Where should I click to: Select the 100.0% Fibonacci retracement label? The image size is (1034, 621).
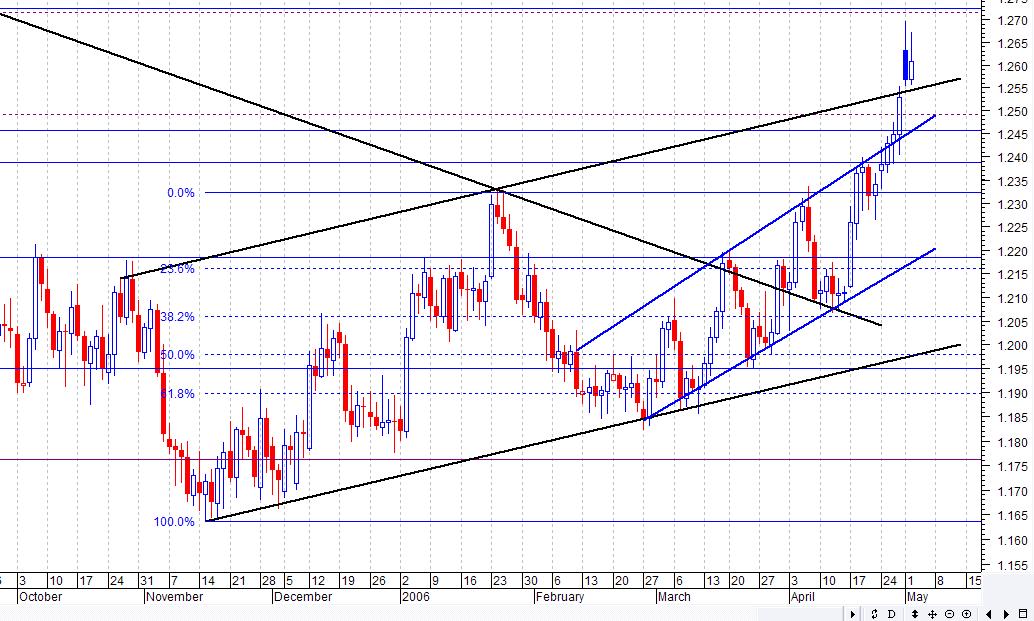click(176, 521)
